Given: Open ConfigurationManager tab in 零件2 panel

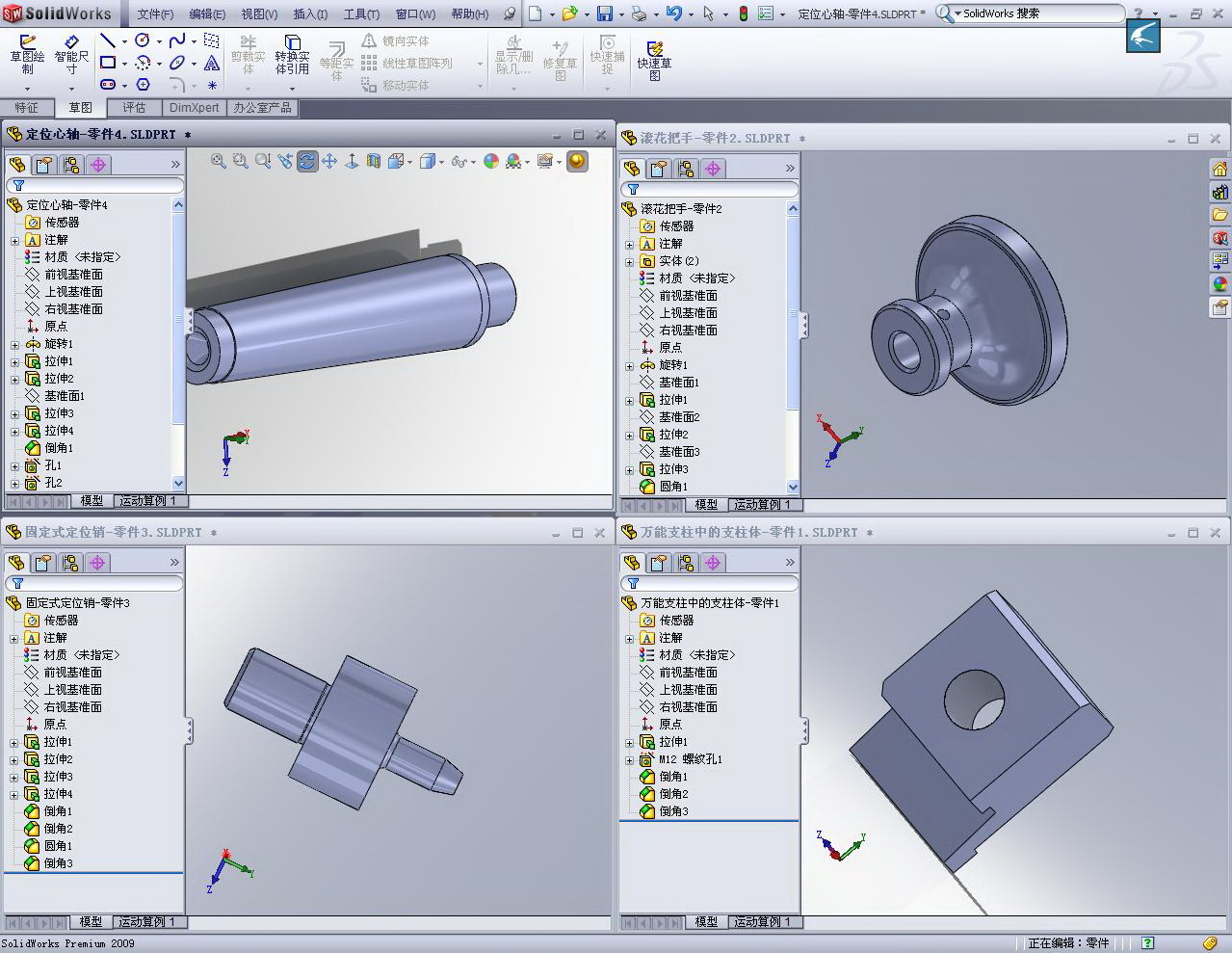Looking at the screenshot, I should (686, 169).
